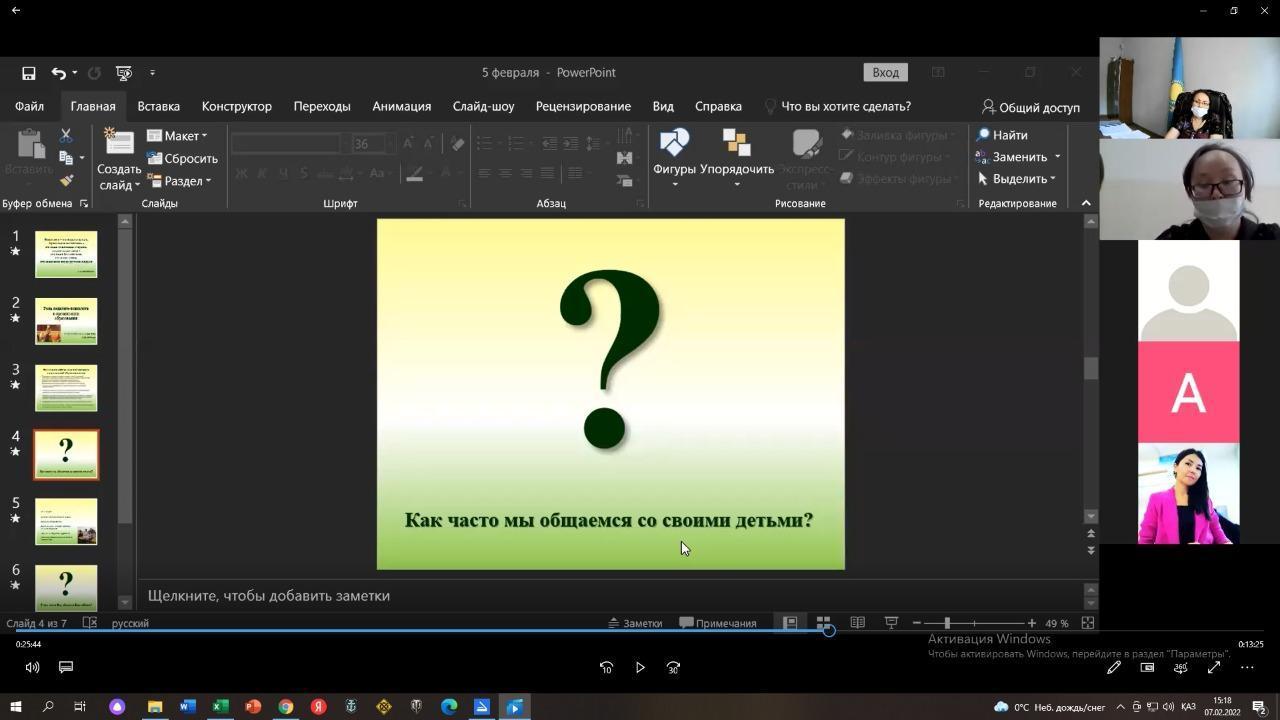Viewport: 1280px width, 720px height.
Task: Click the Sign in (Вход) button
Action: (885, 72)
